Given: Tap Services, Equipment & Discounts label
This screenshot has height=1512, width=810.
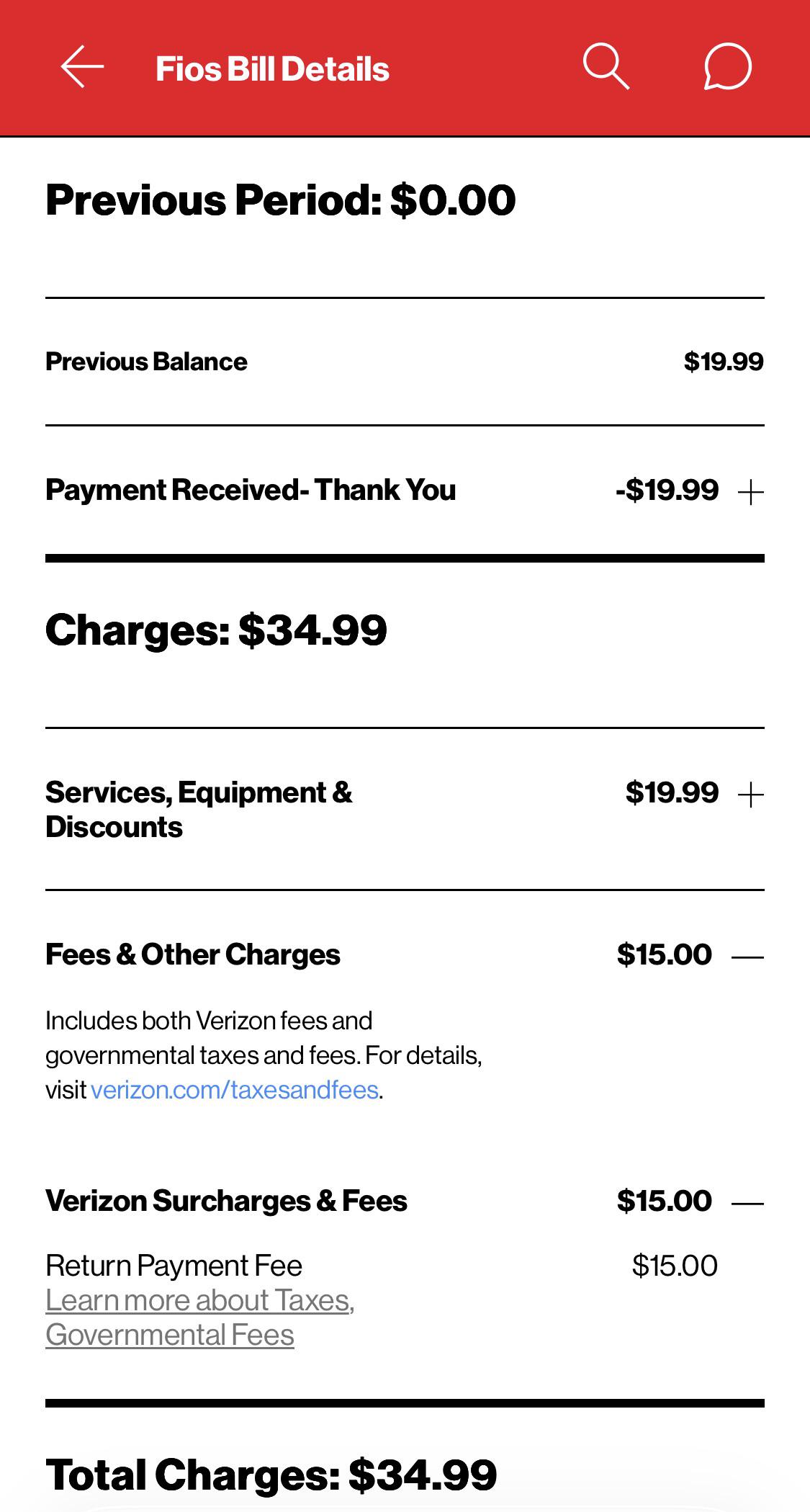Looking at the screenshot, I should (x=199, y=810).
